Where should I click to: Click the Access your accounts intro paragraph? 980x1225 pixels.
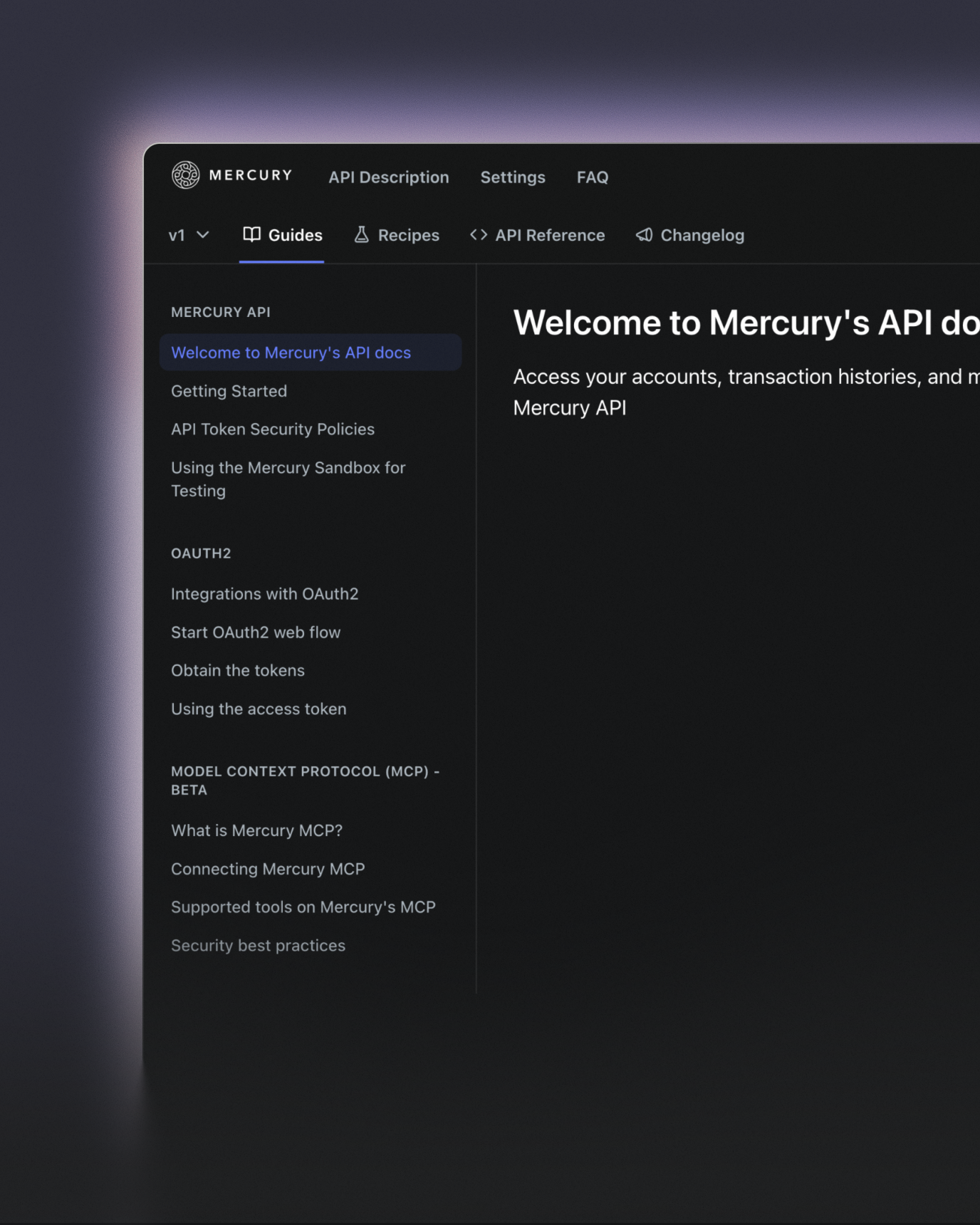(x=746, y=392)
